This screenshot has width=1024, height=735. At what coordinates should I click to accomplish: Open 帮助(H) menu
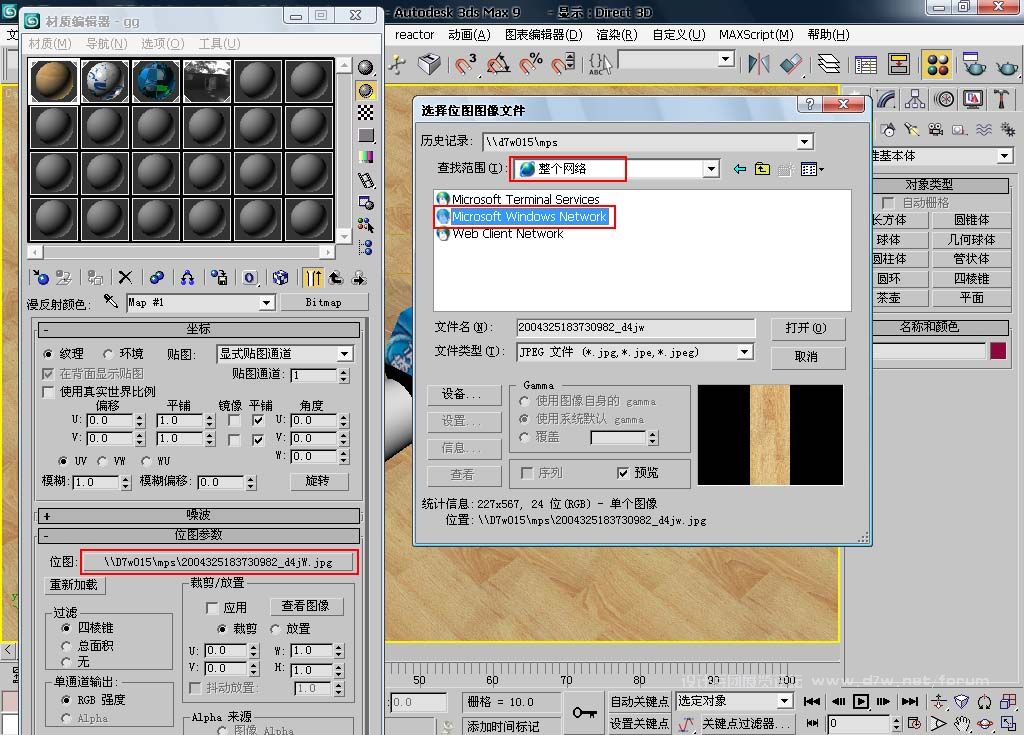tap(828, 35)
